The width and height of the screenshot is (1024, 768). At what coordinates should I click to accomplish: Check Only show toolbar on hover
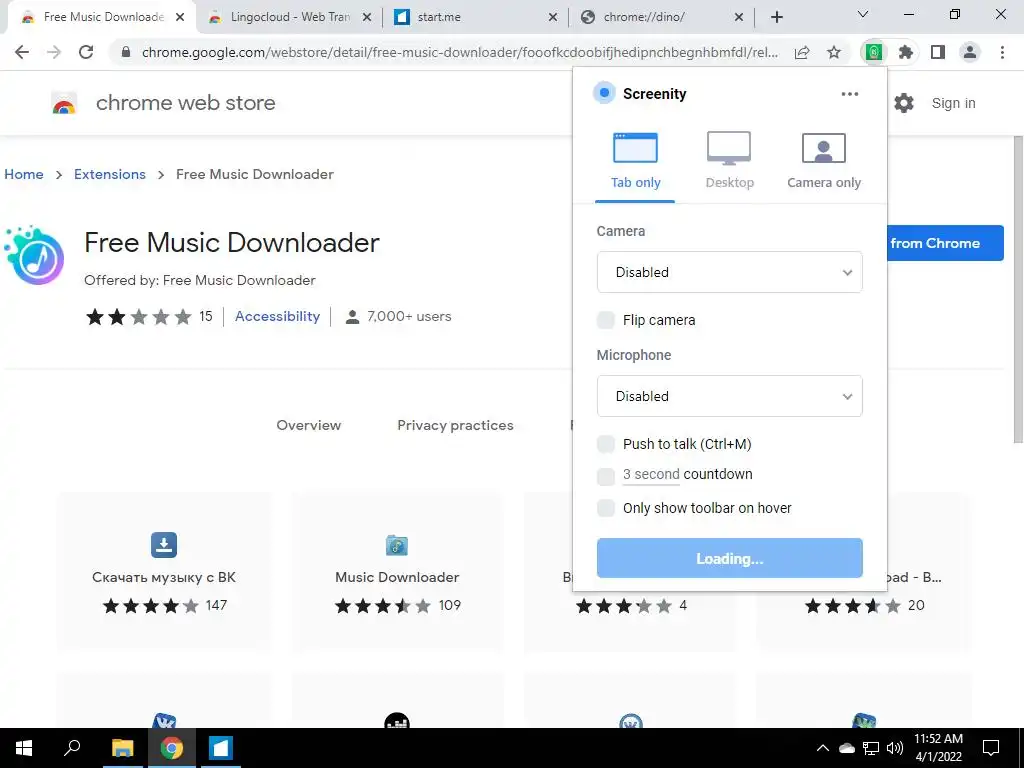[605, 508]
